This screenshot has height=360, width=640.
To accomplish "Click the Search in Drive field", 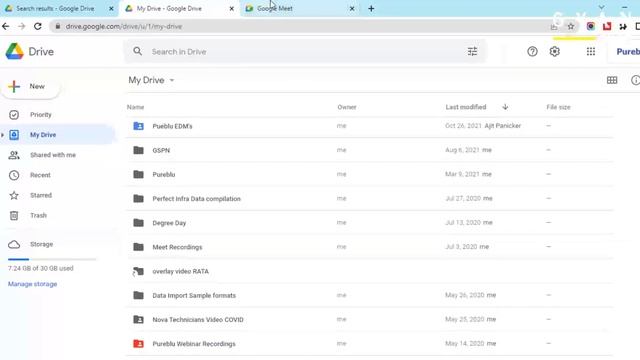I will click(305, 51).
